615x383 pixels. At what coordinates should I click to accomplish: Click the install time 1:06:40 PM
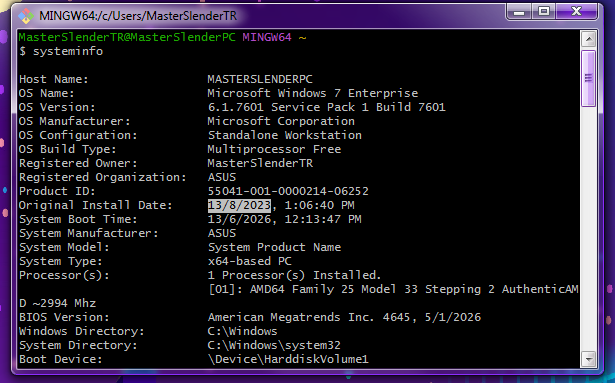pos(319,205)
